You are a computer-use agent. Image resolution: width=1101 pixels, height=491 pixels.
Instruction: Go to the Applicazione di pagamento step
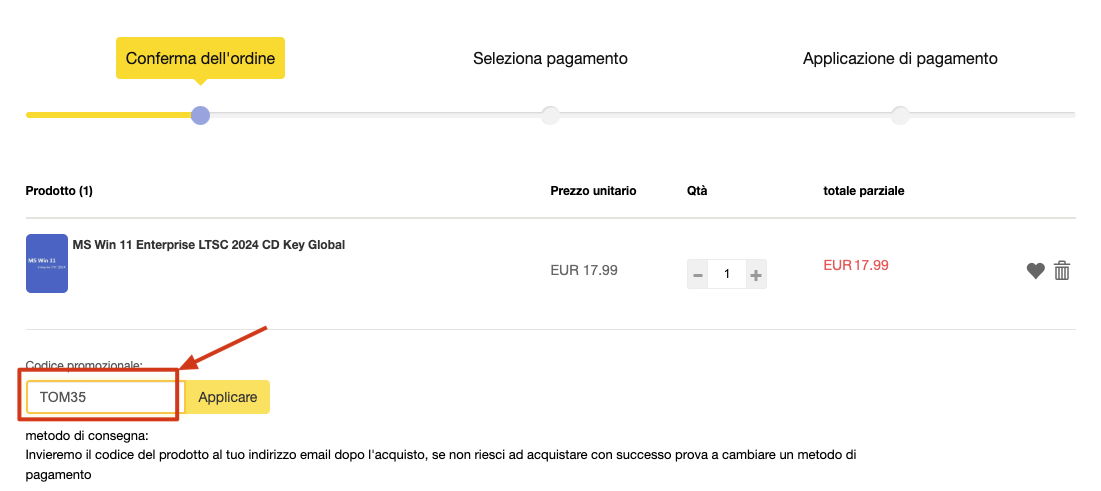900,58
